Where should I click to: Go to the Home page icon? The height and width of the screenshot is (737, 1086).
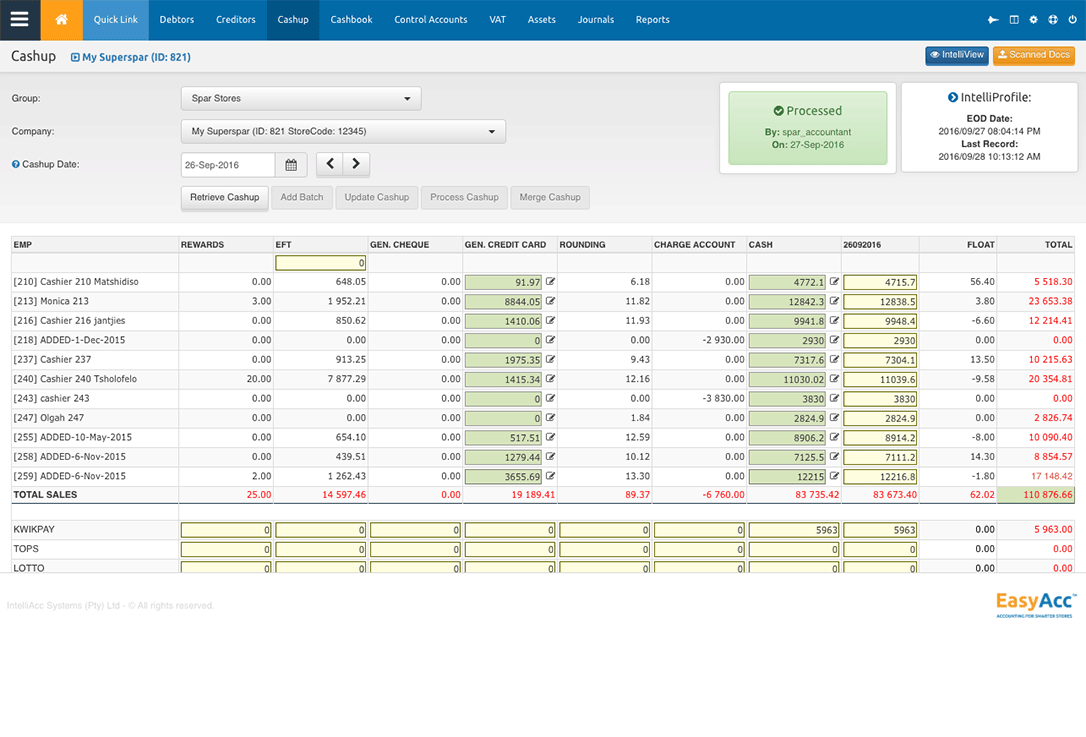tap(62, 19)
